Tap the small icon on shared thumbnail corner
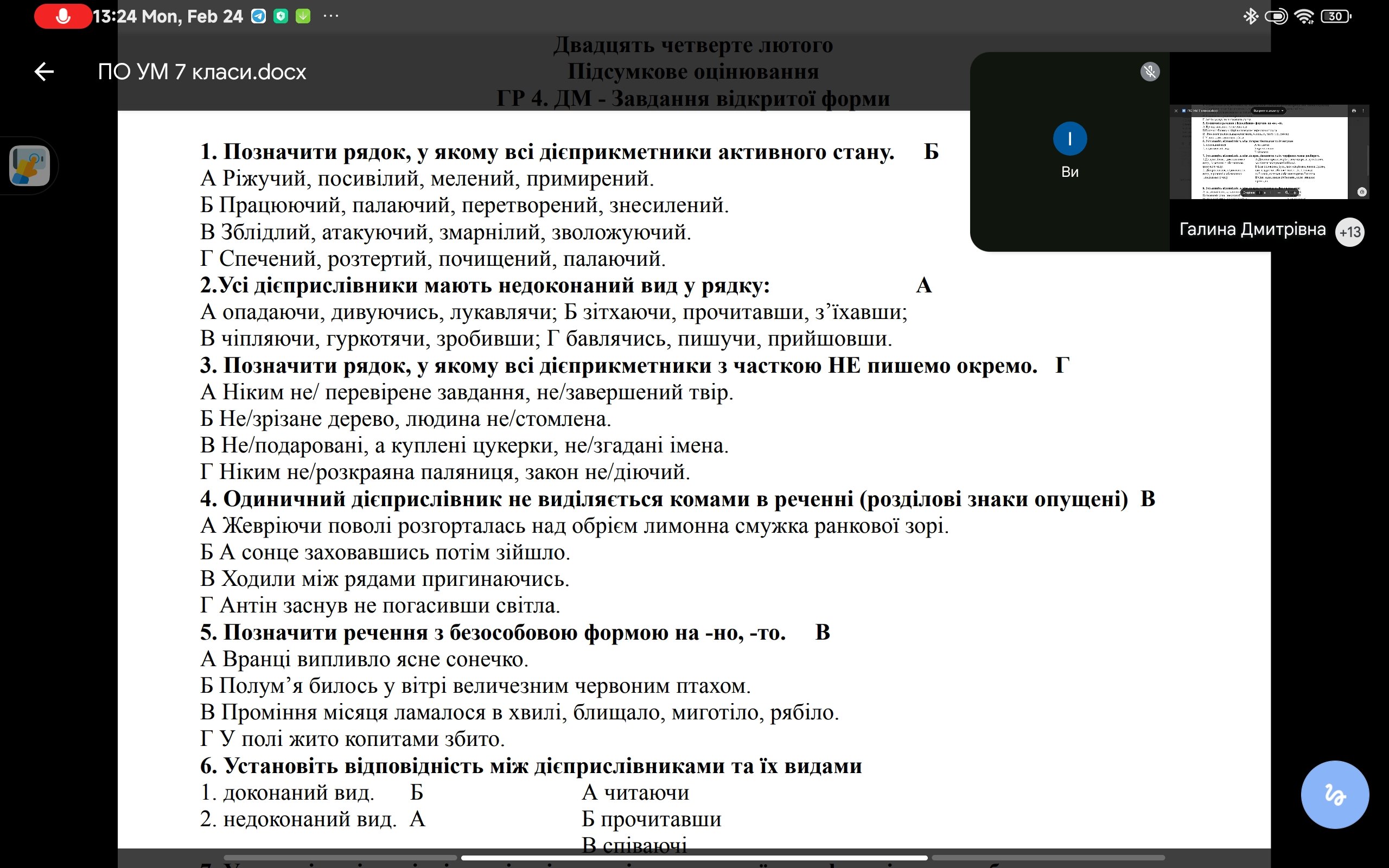Viewport: 1389px width, 868px height. [1361, 192]
